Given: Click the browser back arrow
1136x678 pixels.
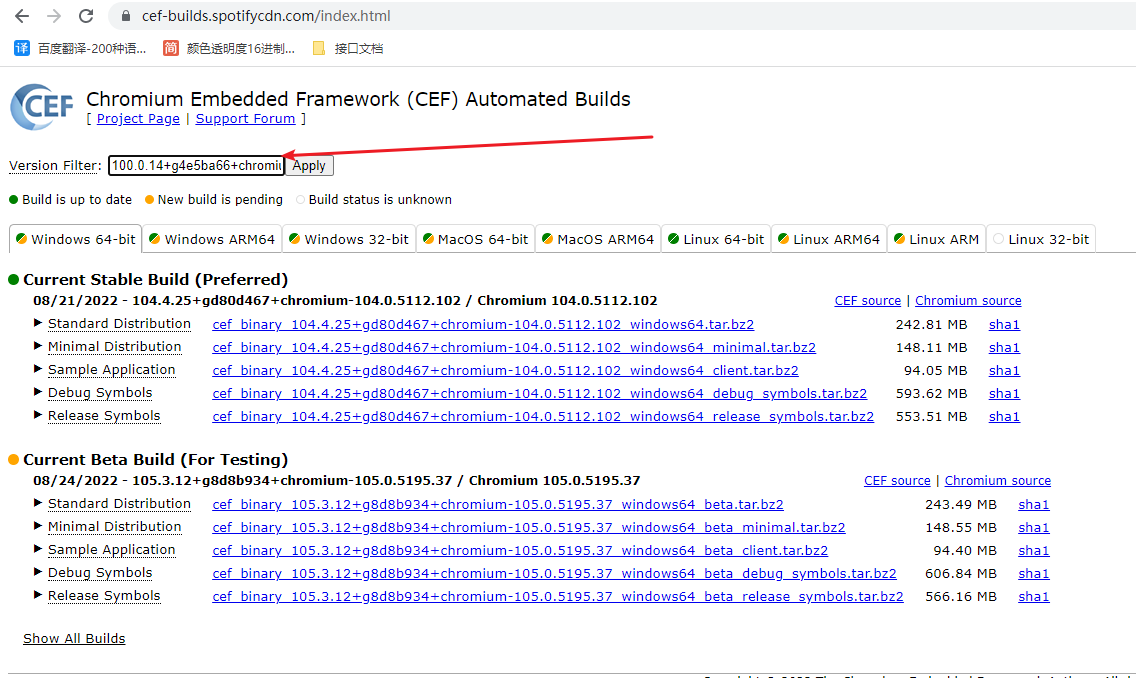Looking at the screenshot, I should (x=22, y=16).
